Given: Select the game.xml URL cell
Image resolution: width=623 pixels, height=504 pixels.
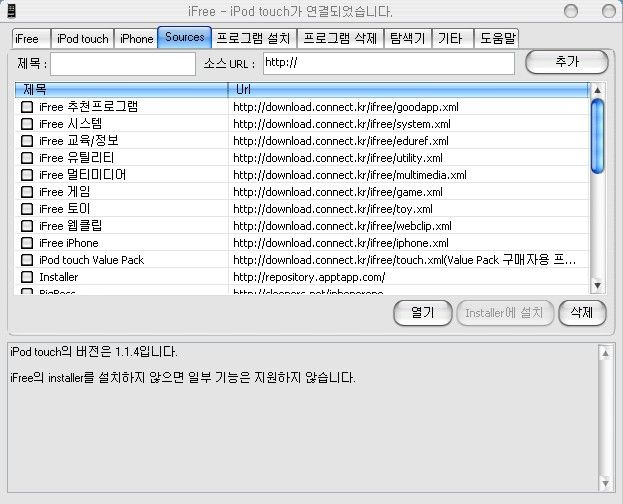Looking at the screenshot, I should coord(409,192).
